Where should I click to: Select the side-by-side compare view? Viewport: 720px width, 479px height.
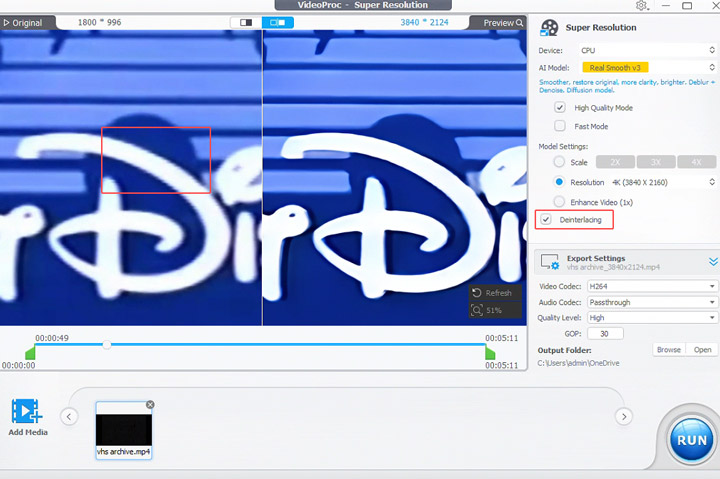(x=278, y=23)
